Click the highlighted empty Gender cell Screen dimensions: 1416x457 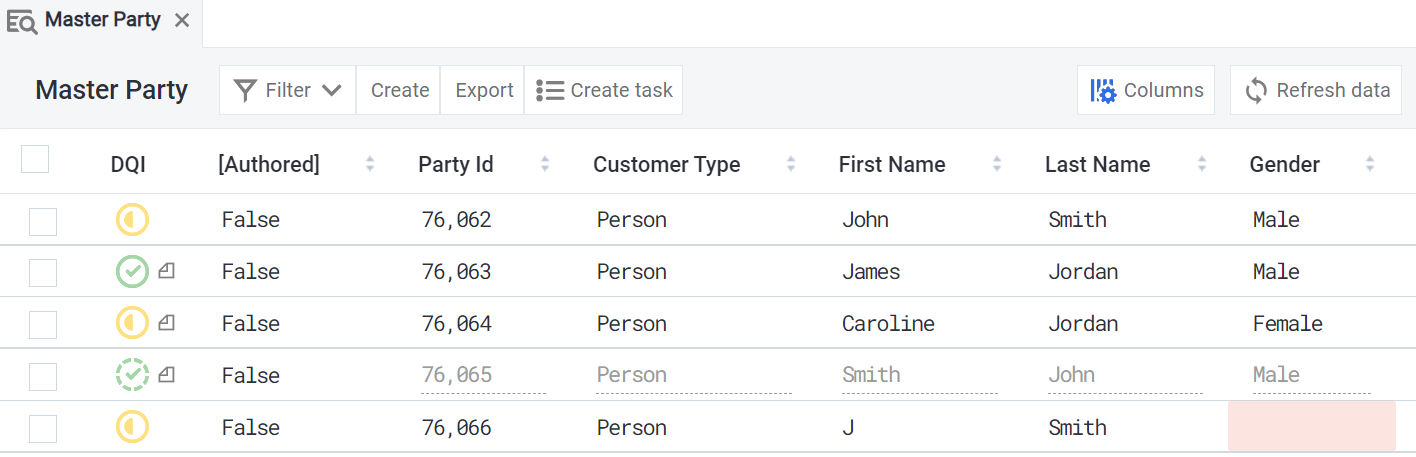[x=1311, y=427]
